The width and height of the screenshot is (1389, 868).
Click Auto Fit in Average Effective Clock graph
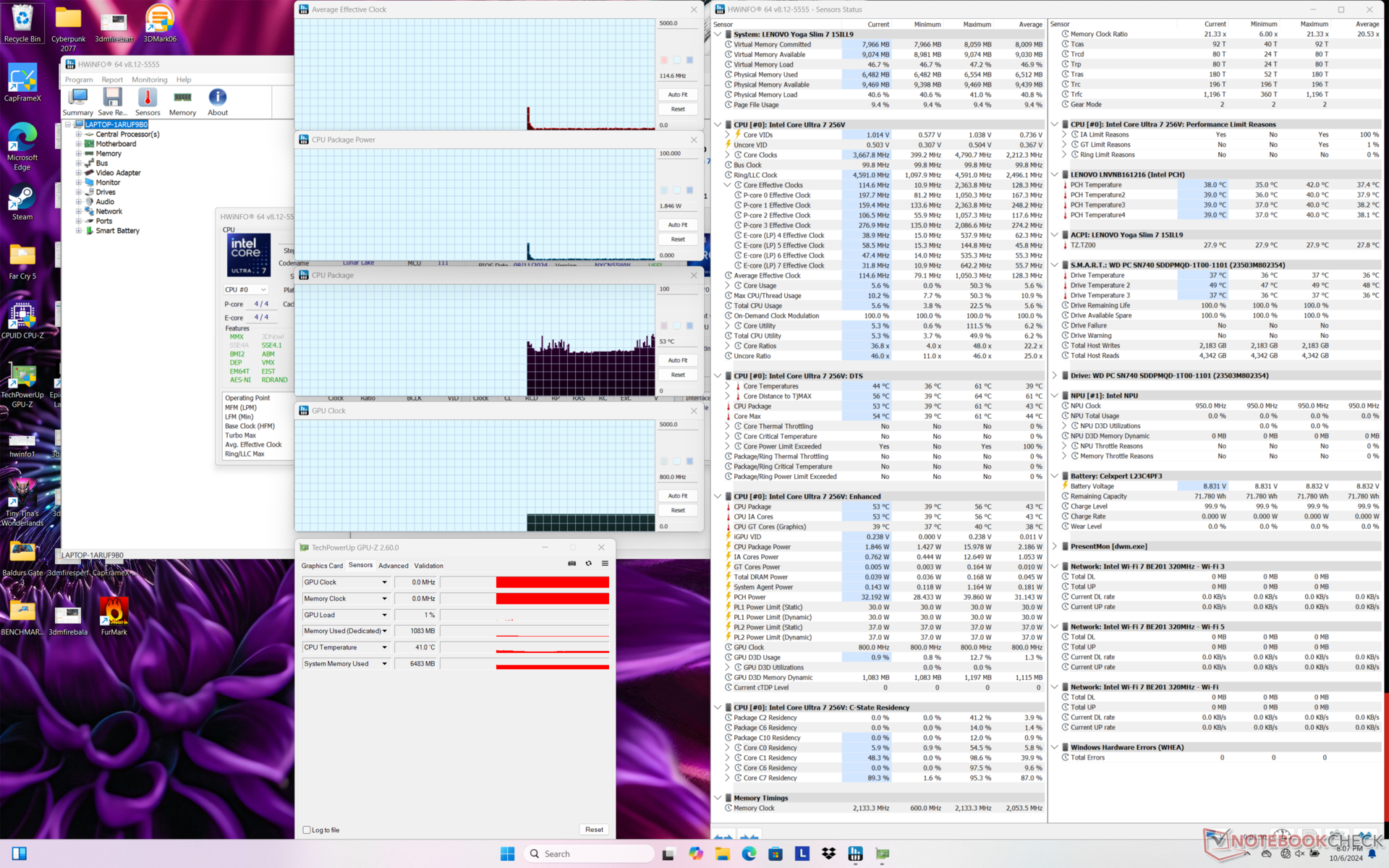pyautogui.click(x=678, y=95)
